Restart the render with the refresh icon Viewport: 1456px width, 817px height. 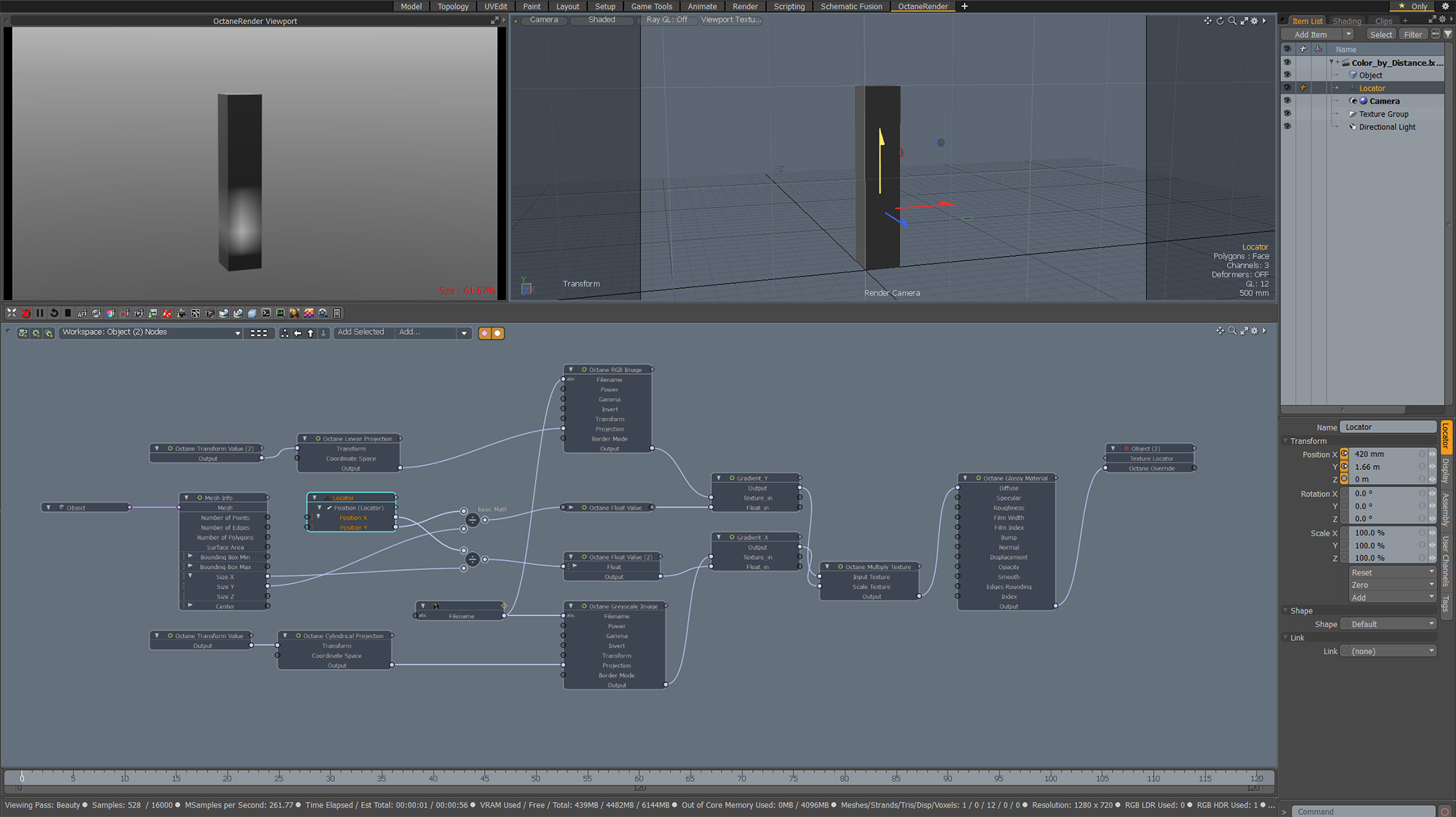click(x=54, y=313)
